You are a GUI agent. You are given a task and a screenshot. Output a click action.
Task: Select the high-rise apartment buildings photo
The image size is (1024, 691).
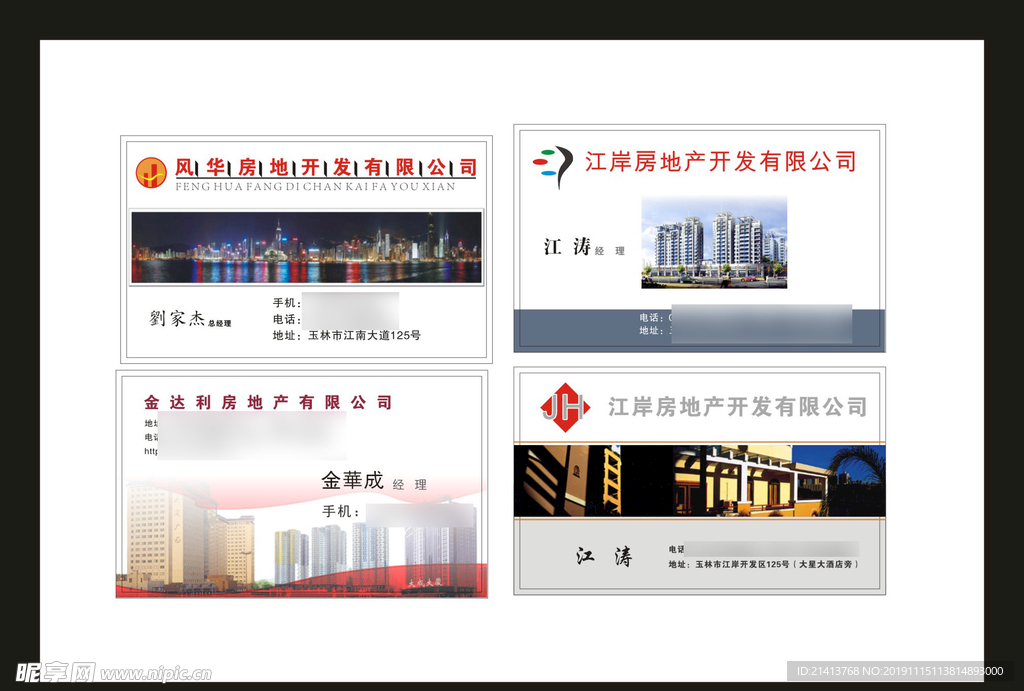click(713, 242)
